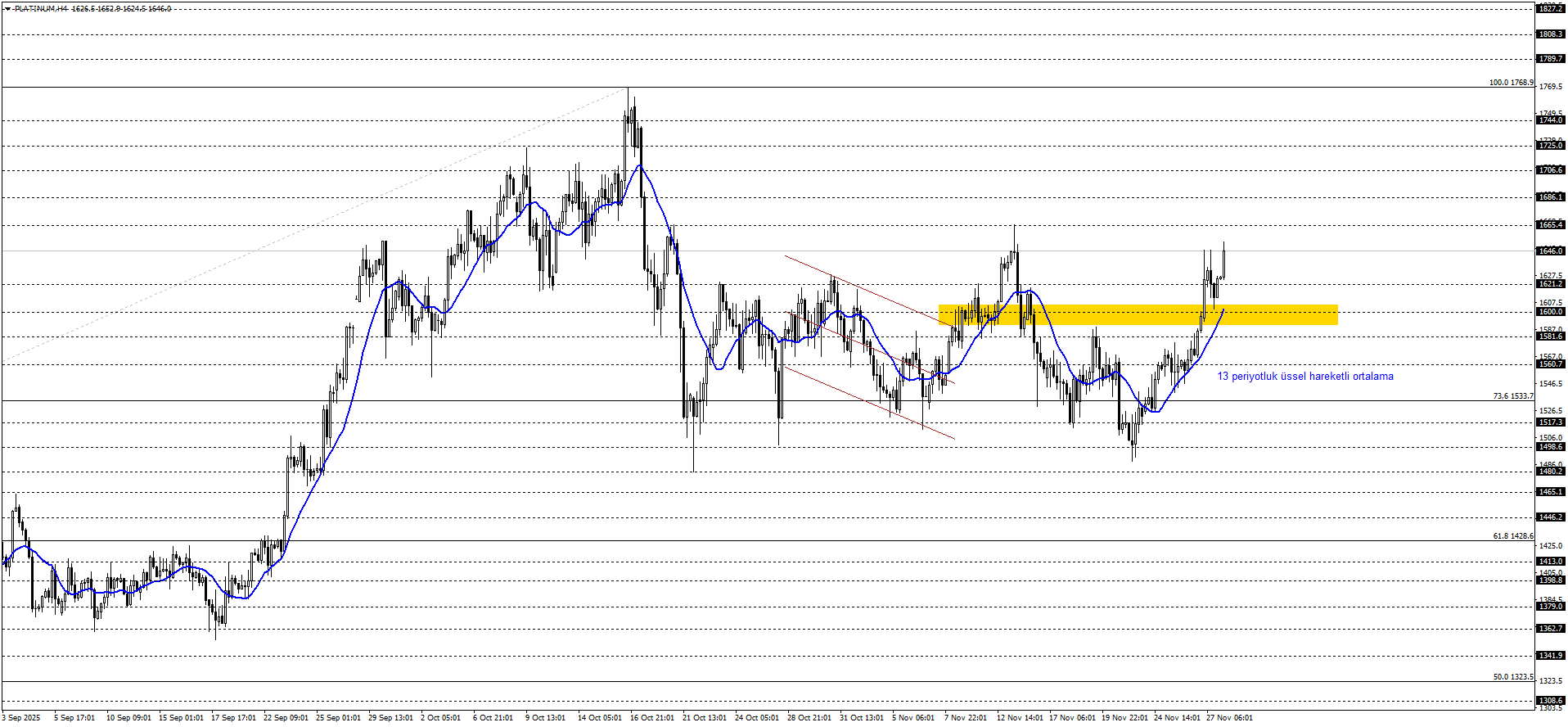Select the 100.0 1768.9 Fibonacci label
This screenshot has height=727, width=1568.
coord(1511,83)
